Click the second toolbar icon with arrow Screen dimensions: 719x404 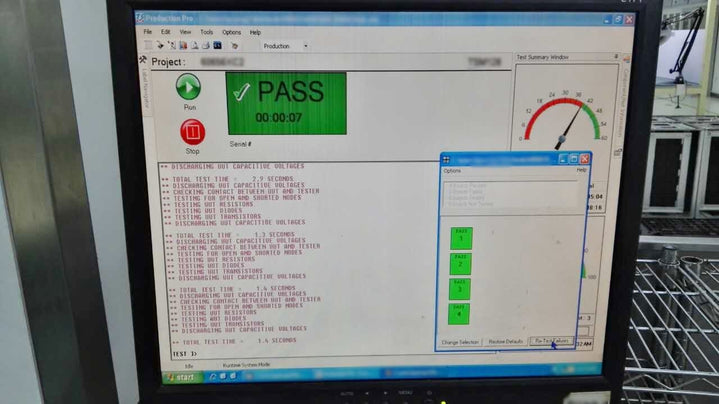tap(160, 45)
